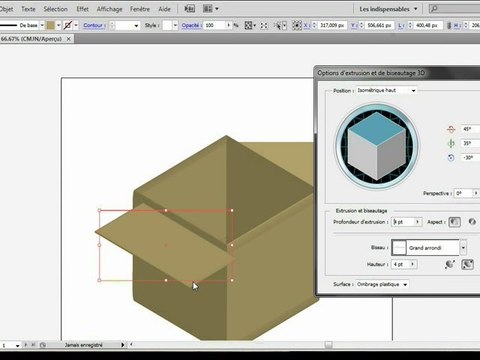Viewport: 480px width, 360px height.
Task: Click the search magnifier icon
Action: (x=434, y=9)
